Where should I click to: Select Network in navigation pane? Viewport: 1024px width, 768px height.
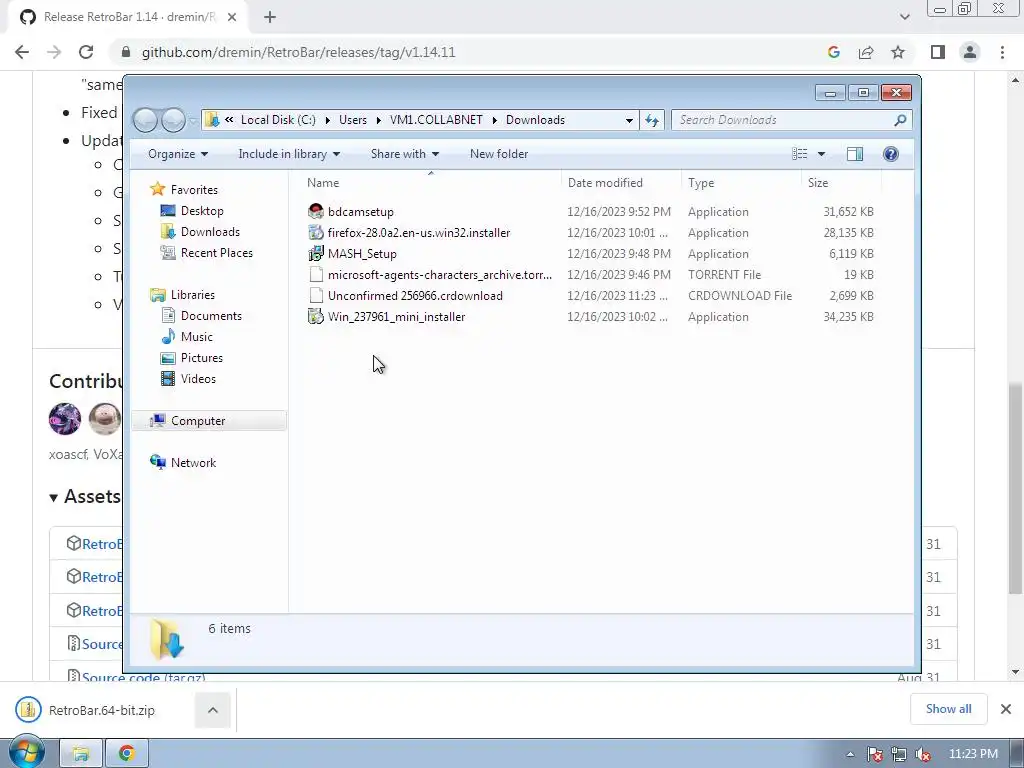(193, 463)
